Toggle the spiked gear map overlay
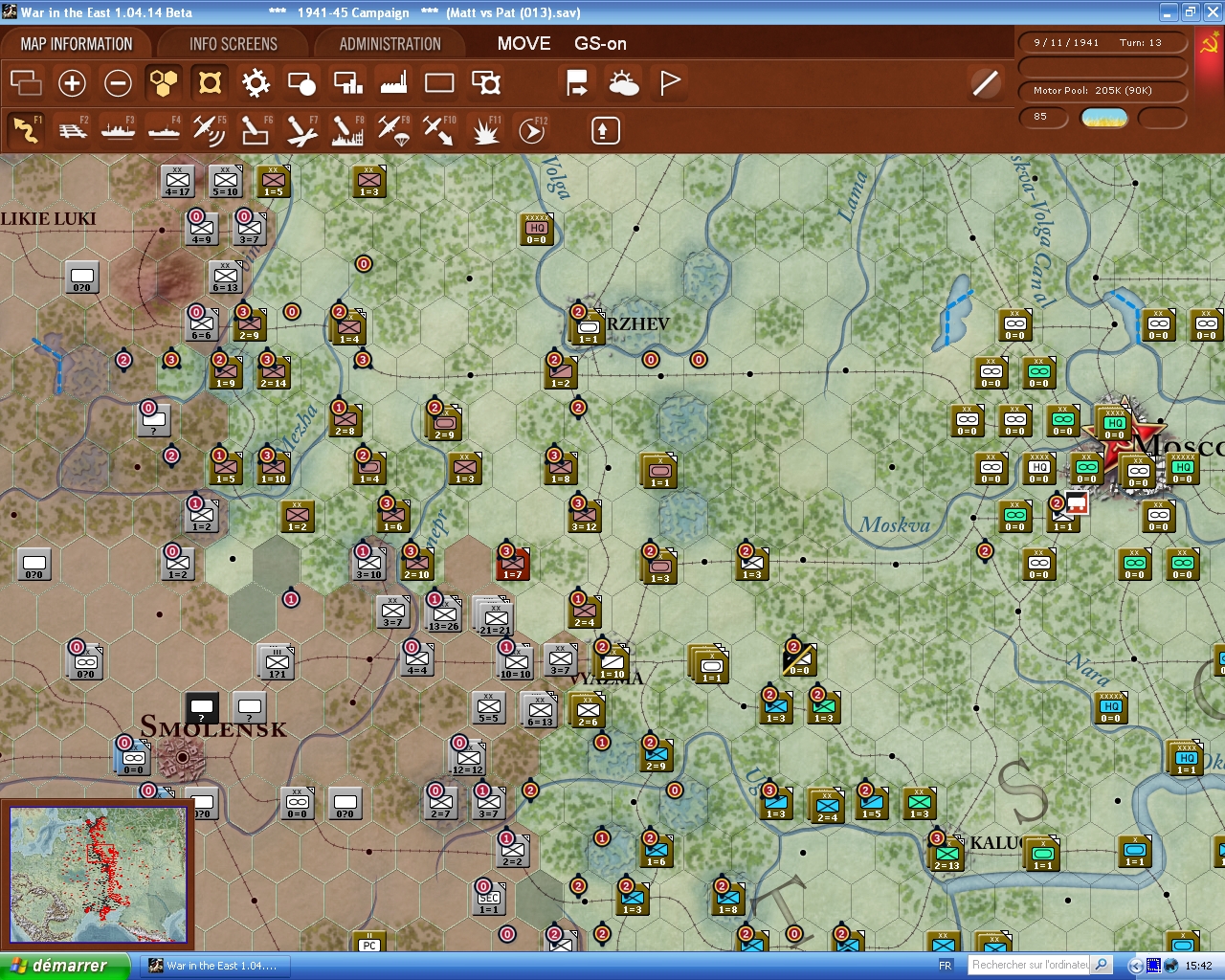Screen dimensions: 1225x980 coord(256,83)
